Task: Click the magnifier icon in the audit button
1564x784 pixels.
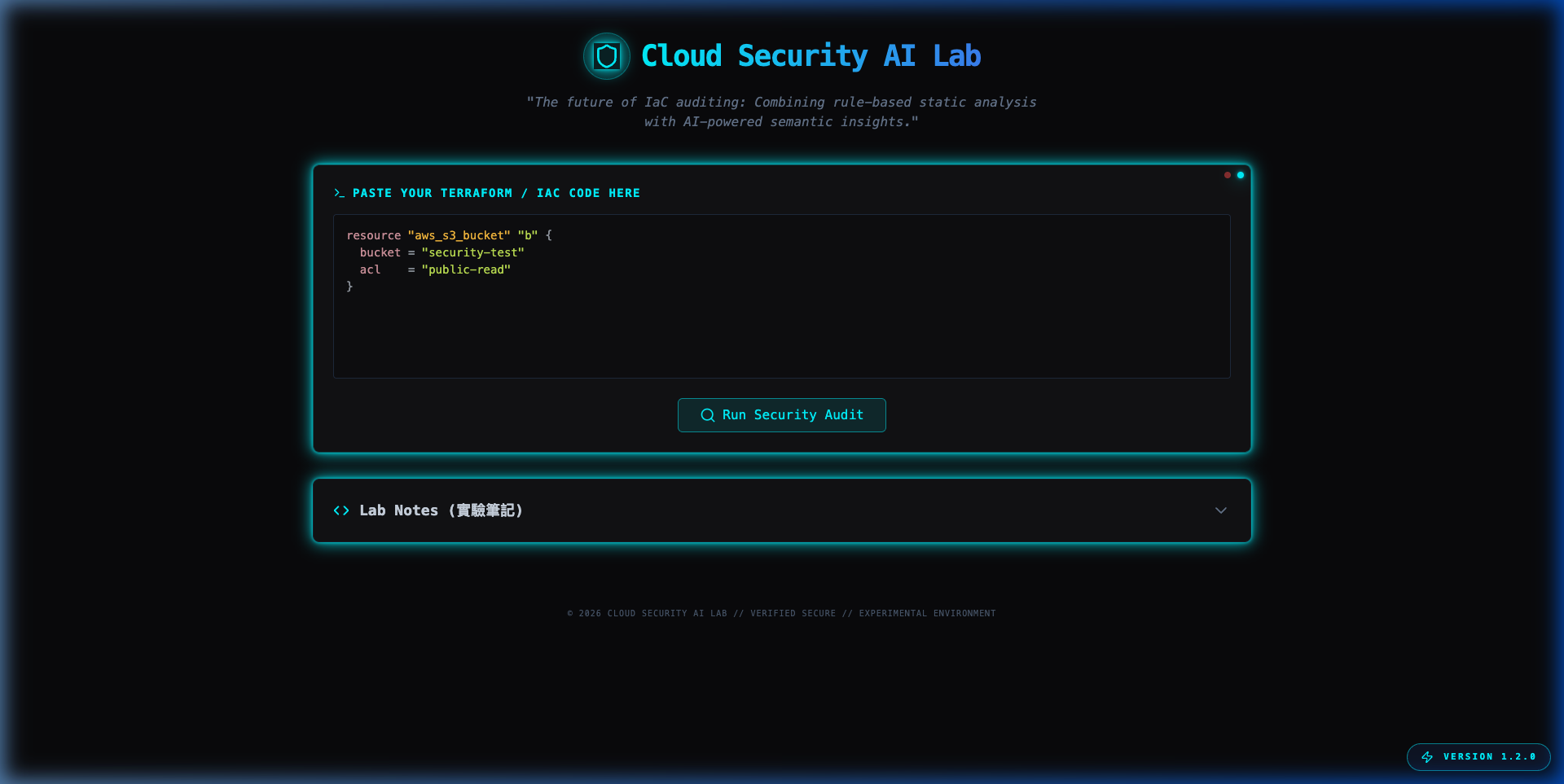Action: pyautogui.click(x=707, y=415)
